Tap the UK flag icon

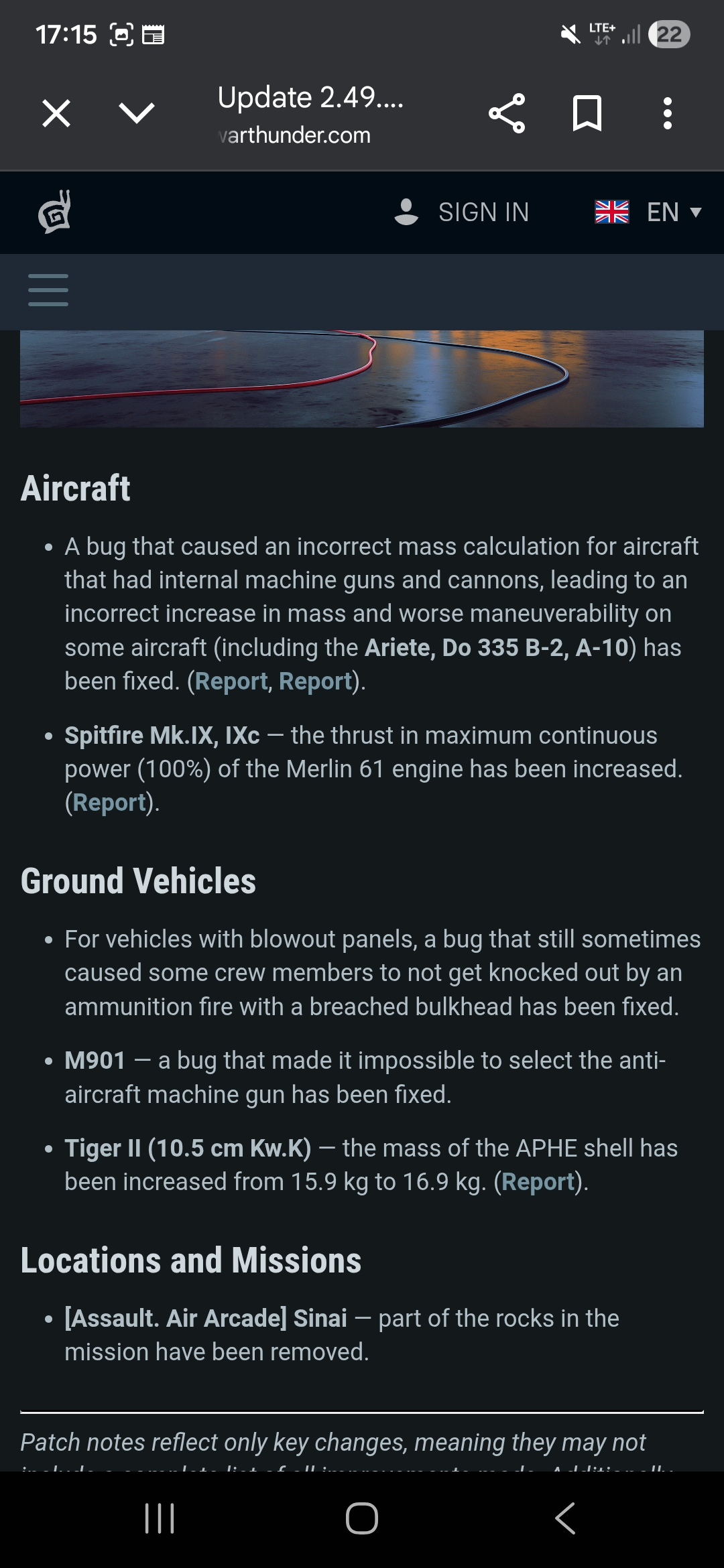(611, 212)
